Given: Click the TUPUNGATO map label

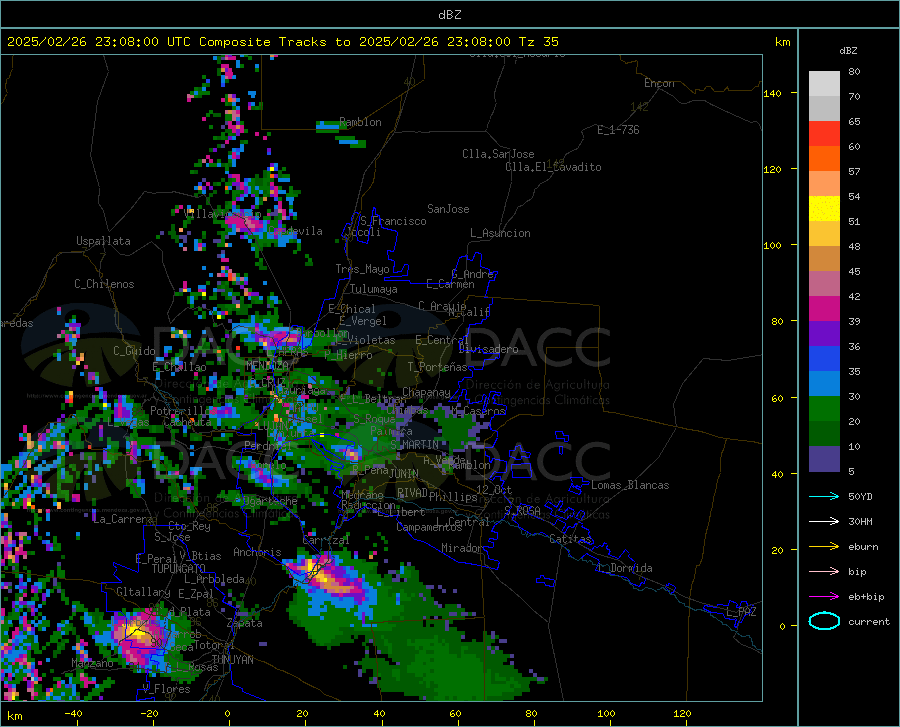Looking at the screenshot, I should point(179,569).
